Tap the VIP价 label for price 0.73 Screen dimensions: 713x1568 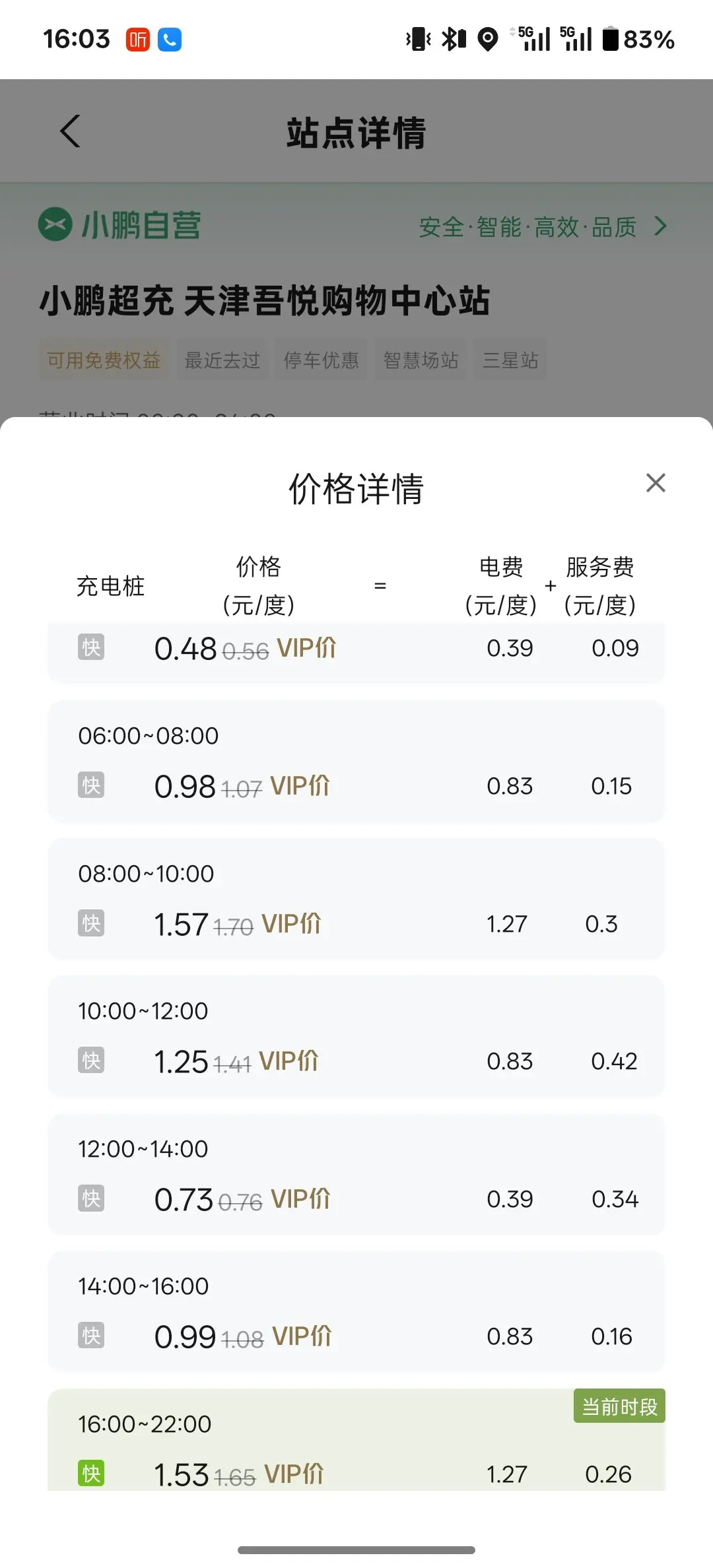pos(300,1199)
